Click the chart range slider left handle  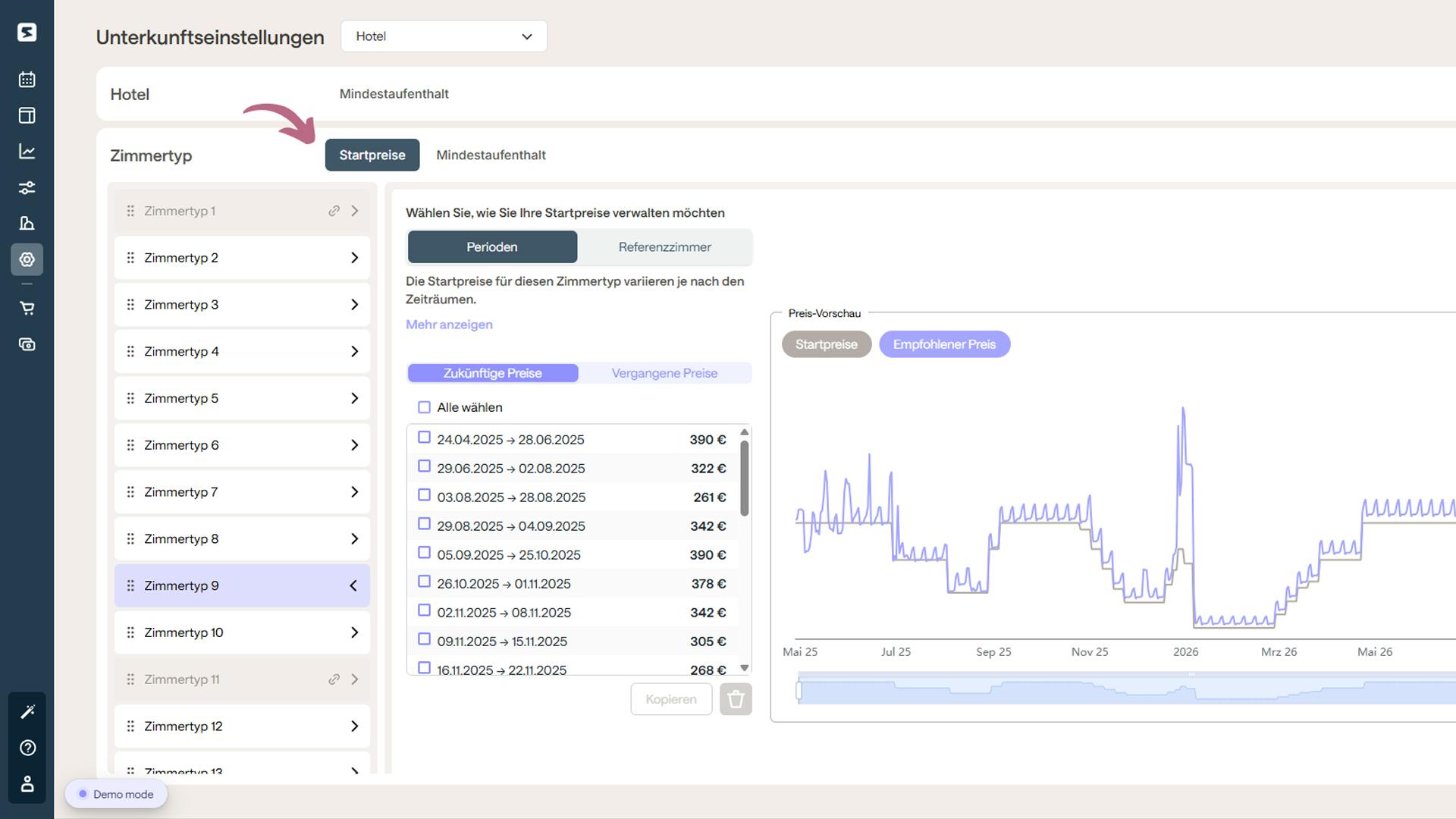799,691
